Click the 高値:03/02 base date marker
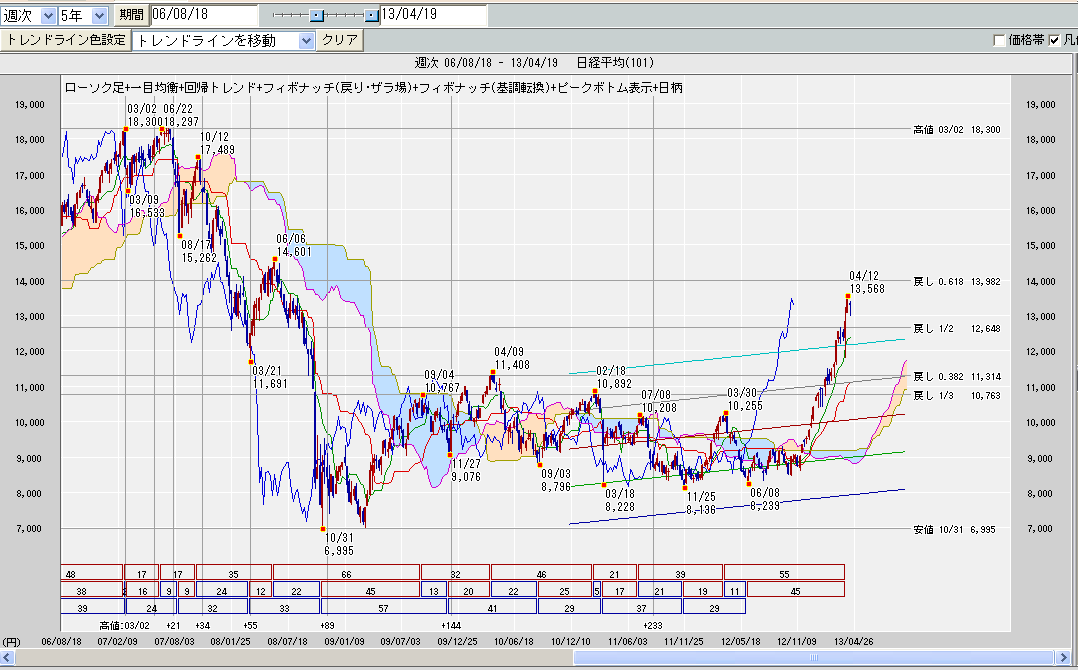Screen dimensions: 1078x670 124,625
